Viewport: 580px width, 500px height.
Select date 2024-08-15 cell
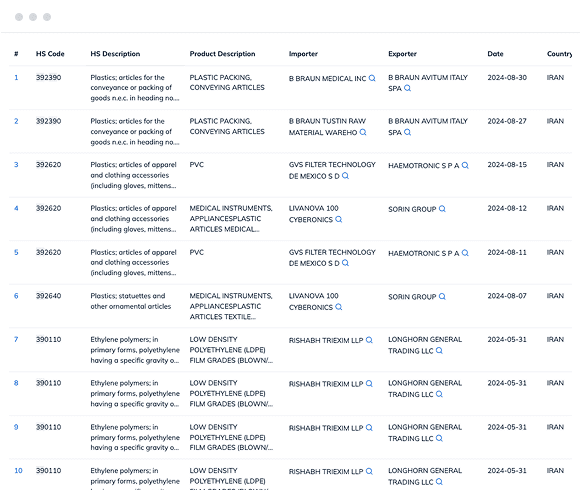pos(507,165)
